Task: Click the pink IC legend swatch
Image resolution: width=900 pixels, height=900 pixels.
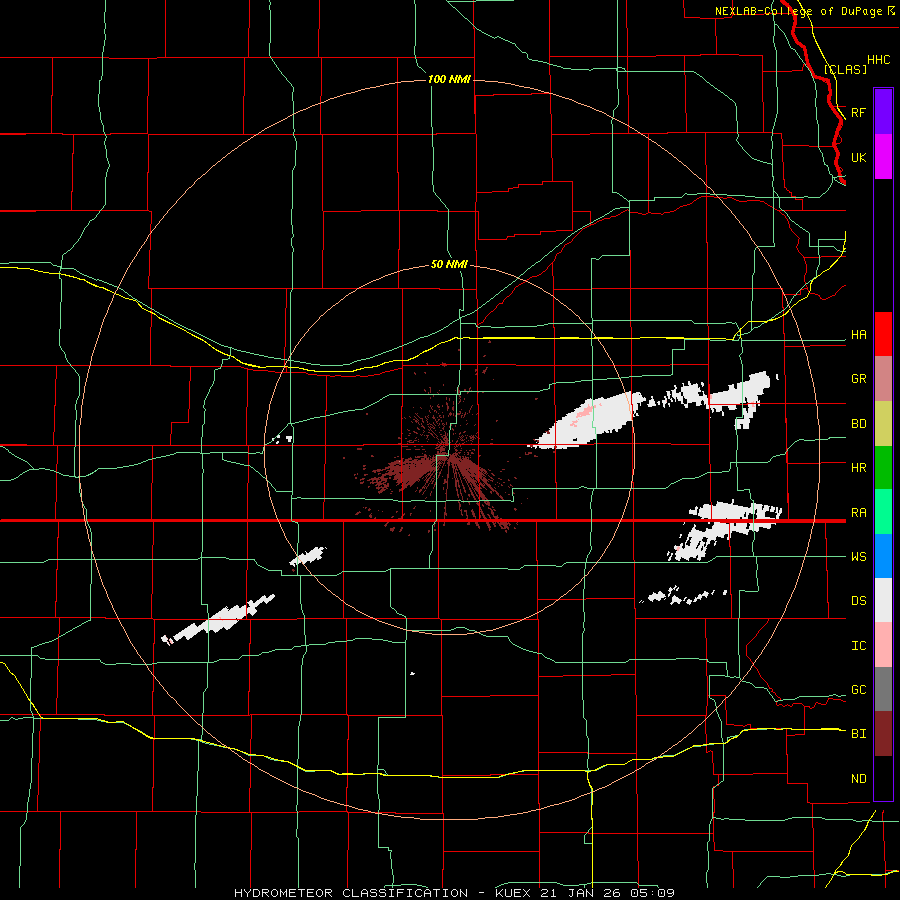Action: 883,645
